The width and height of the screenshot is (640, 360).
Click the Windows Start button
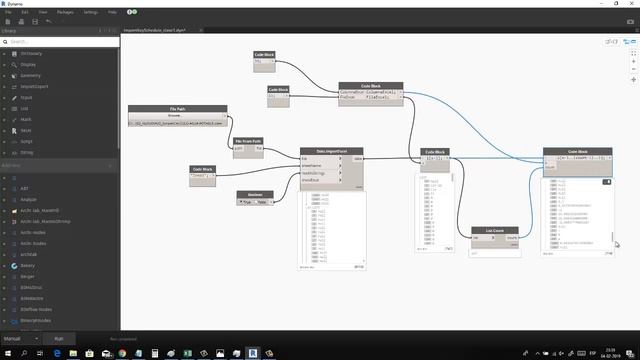[x=7, y=353]
